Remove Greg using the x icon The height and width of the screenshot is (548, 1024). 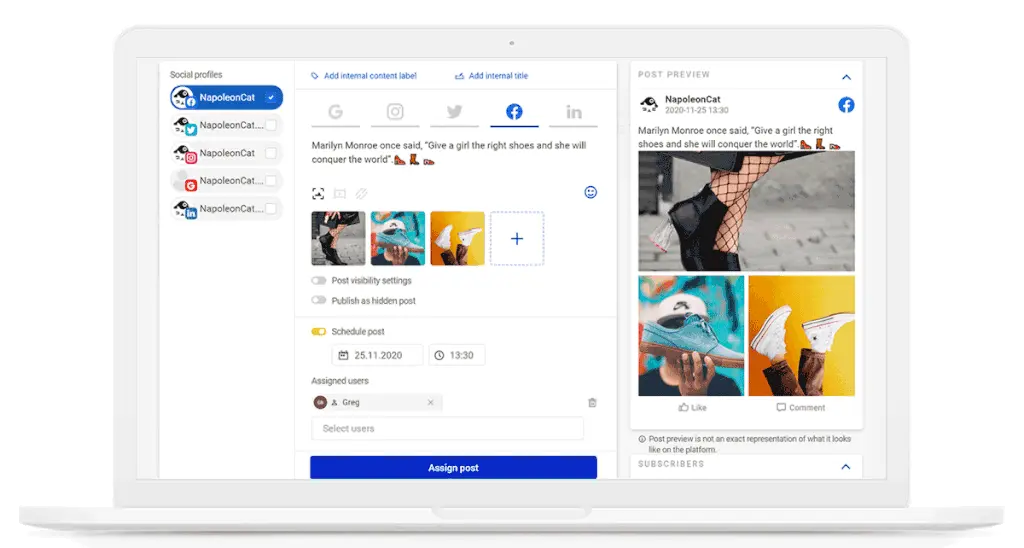click(431, 403)
